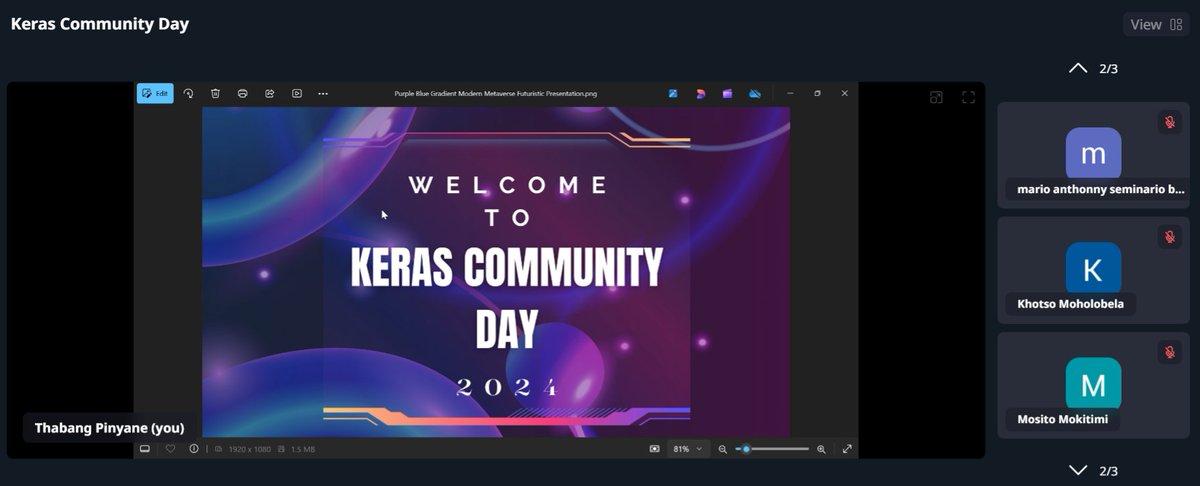Click the Photos file name title text
Image resolution: width=1200 pixels, height=486 pixels.
point(496,93)
